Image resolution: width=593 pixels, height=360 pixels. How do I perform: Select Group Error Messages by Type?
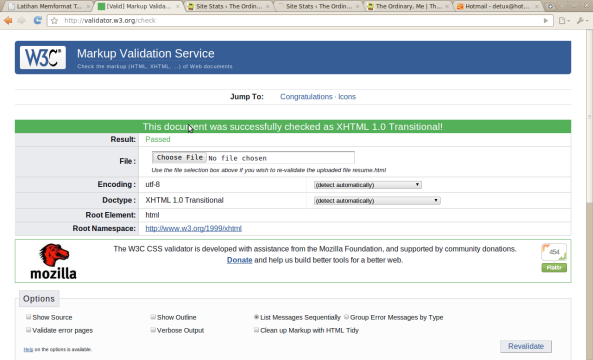(x=346, y=317)
